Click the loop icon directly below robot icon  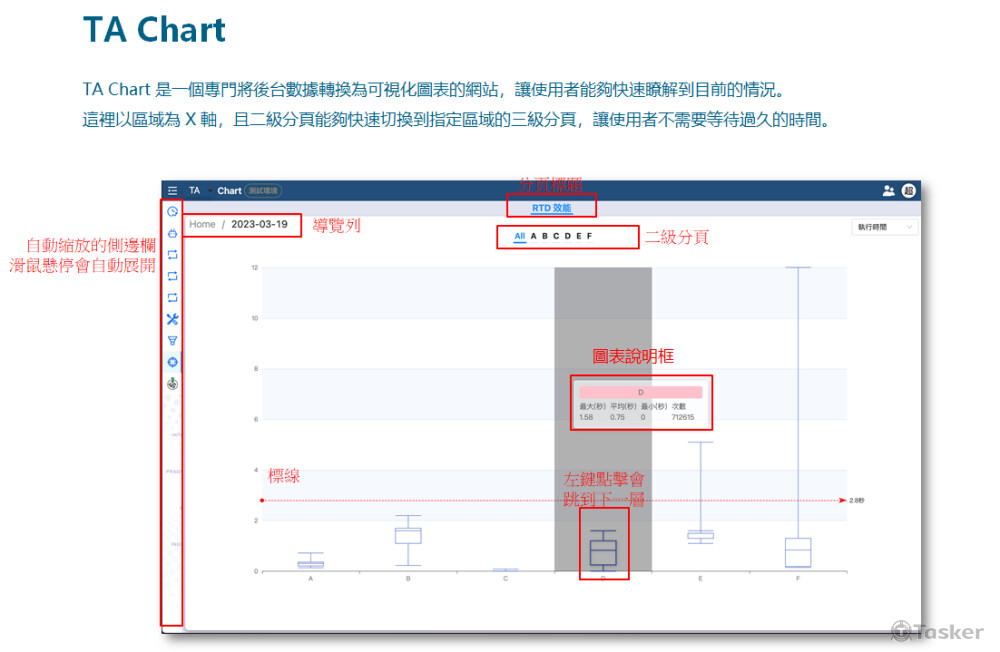(172, 255)
